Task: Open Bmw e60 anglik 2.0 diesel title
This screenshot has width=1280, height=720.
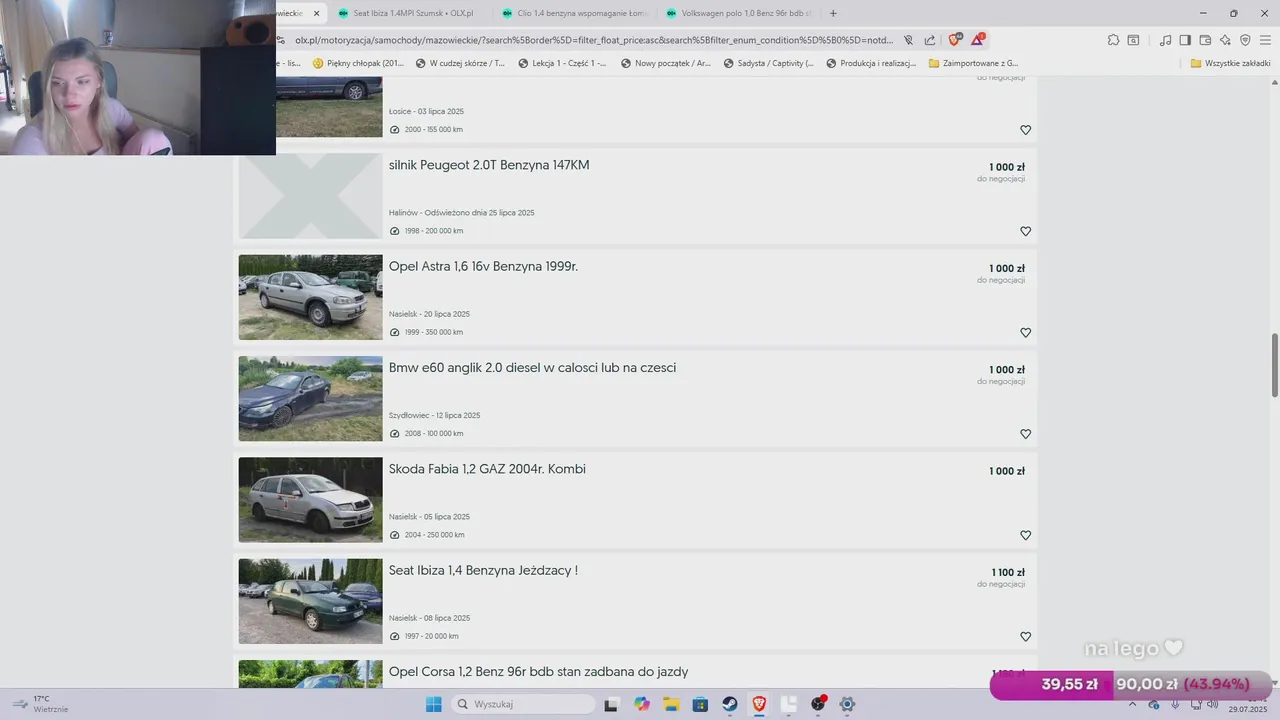Action: click(532, 367)
